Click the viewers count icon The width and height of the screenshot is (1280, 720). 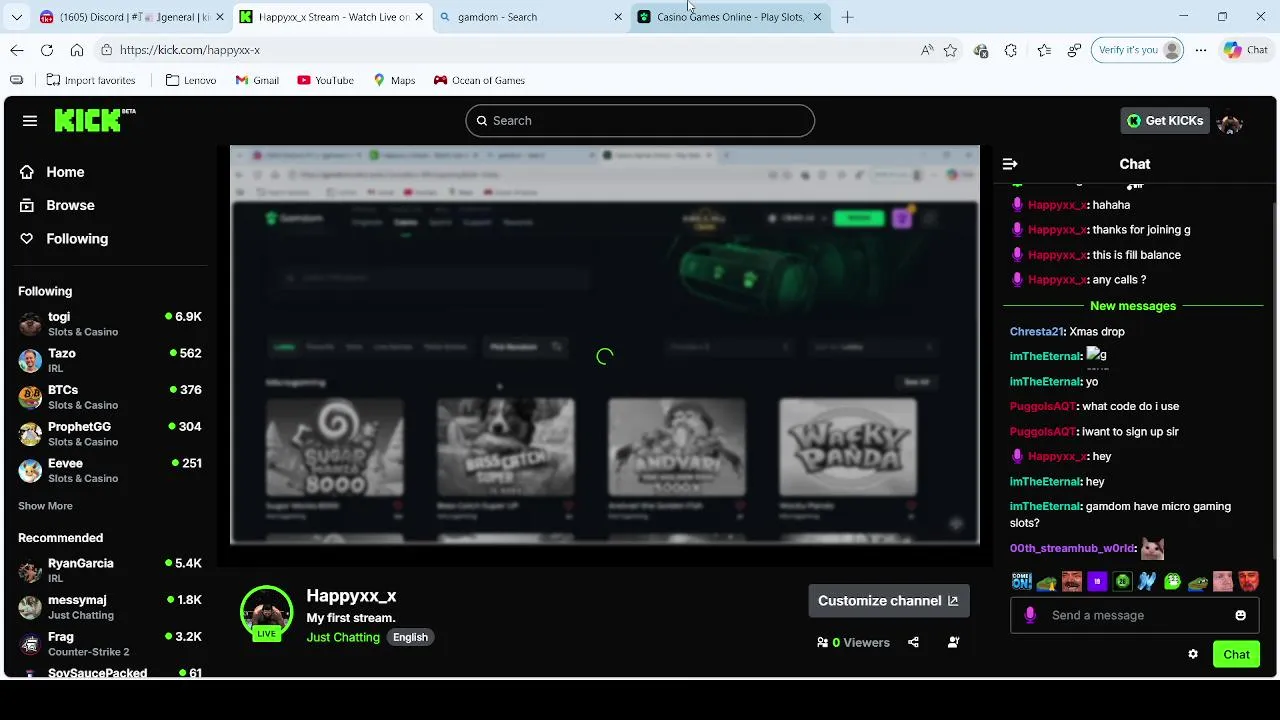click(822, 642)
